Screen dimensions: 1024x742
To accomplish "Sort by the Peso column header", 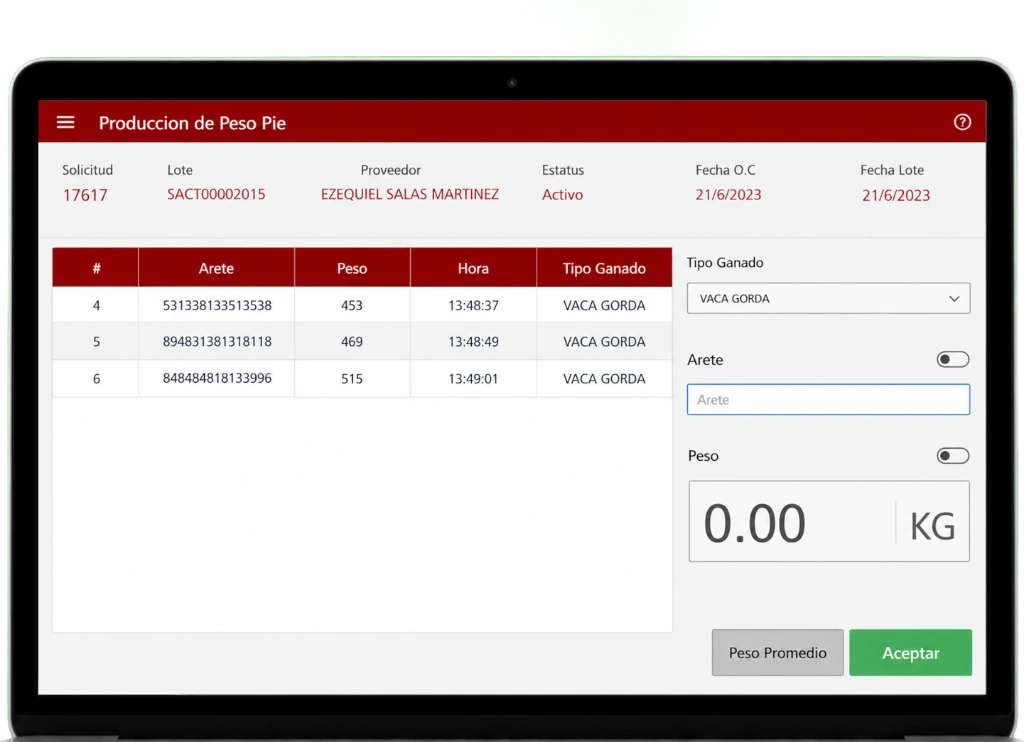I will (352, 268).
